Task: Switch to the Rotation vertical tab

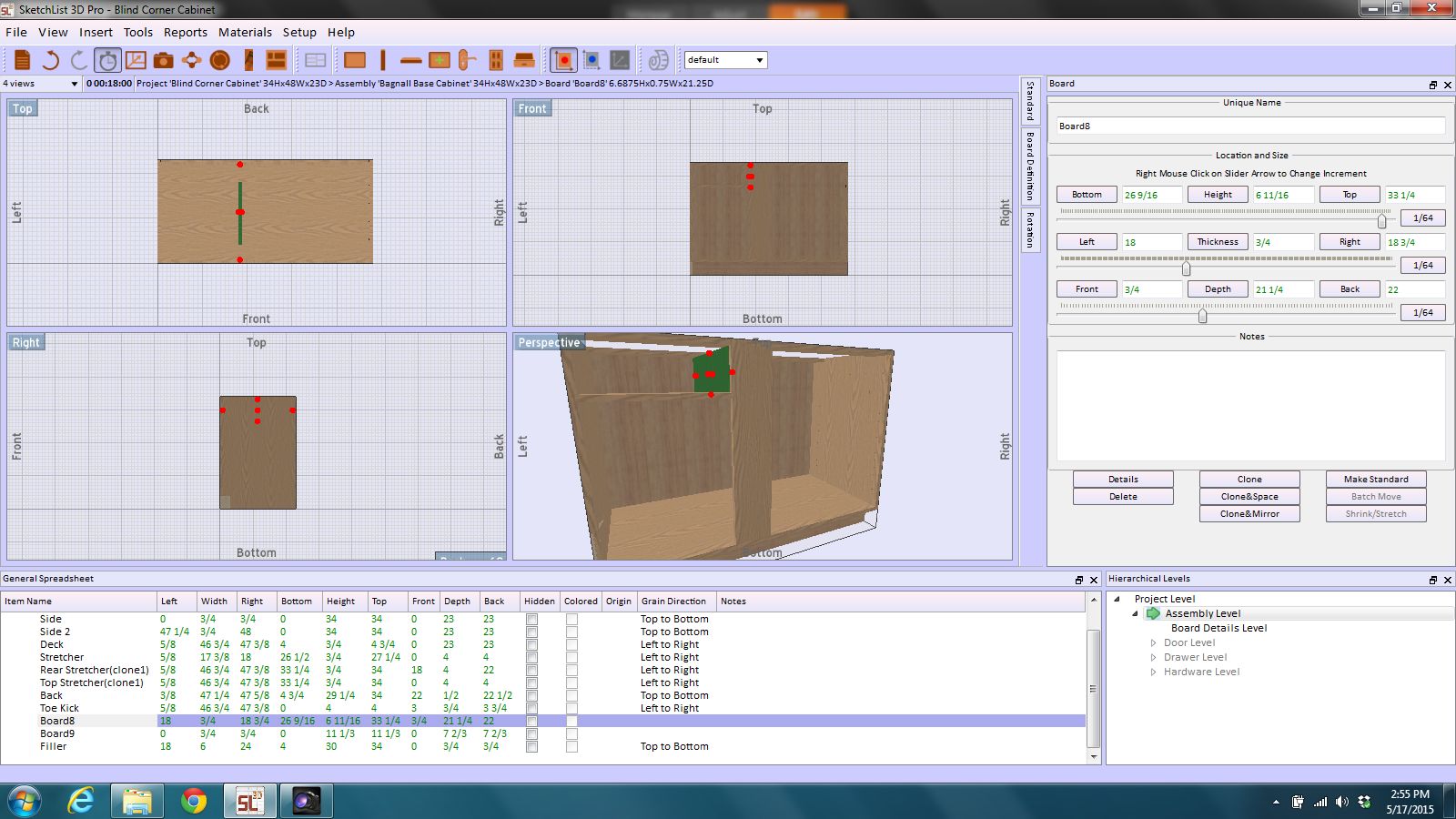Action: [1030, 229]
